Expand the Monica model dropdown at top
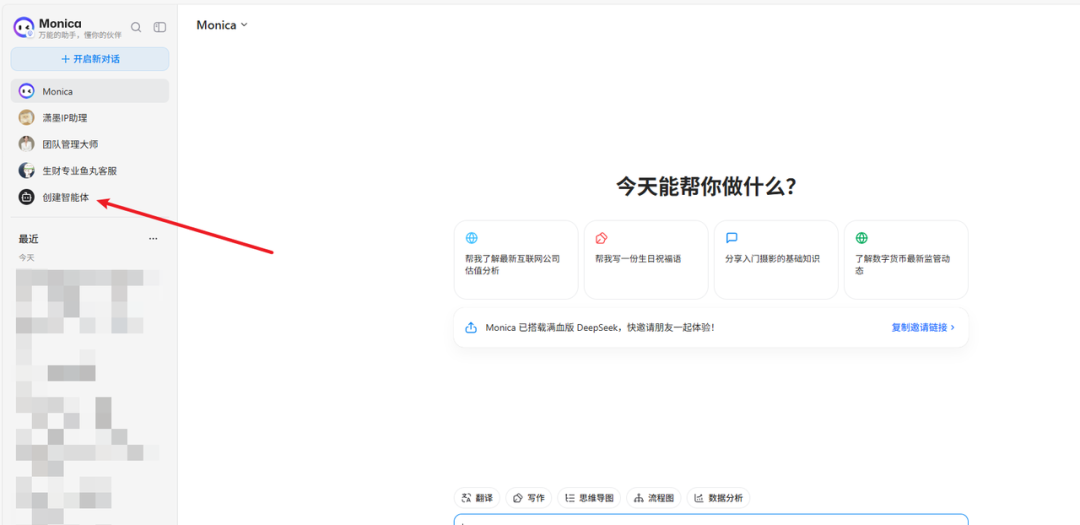The image size is (1080, 525). pos(222,25)
